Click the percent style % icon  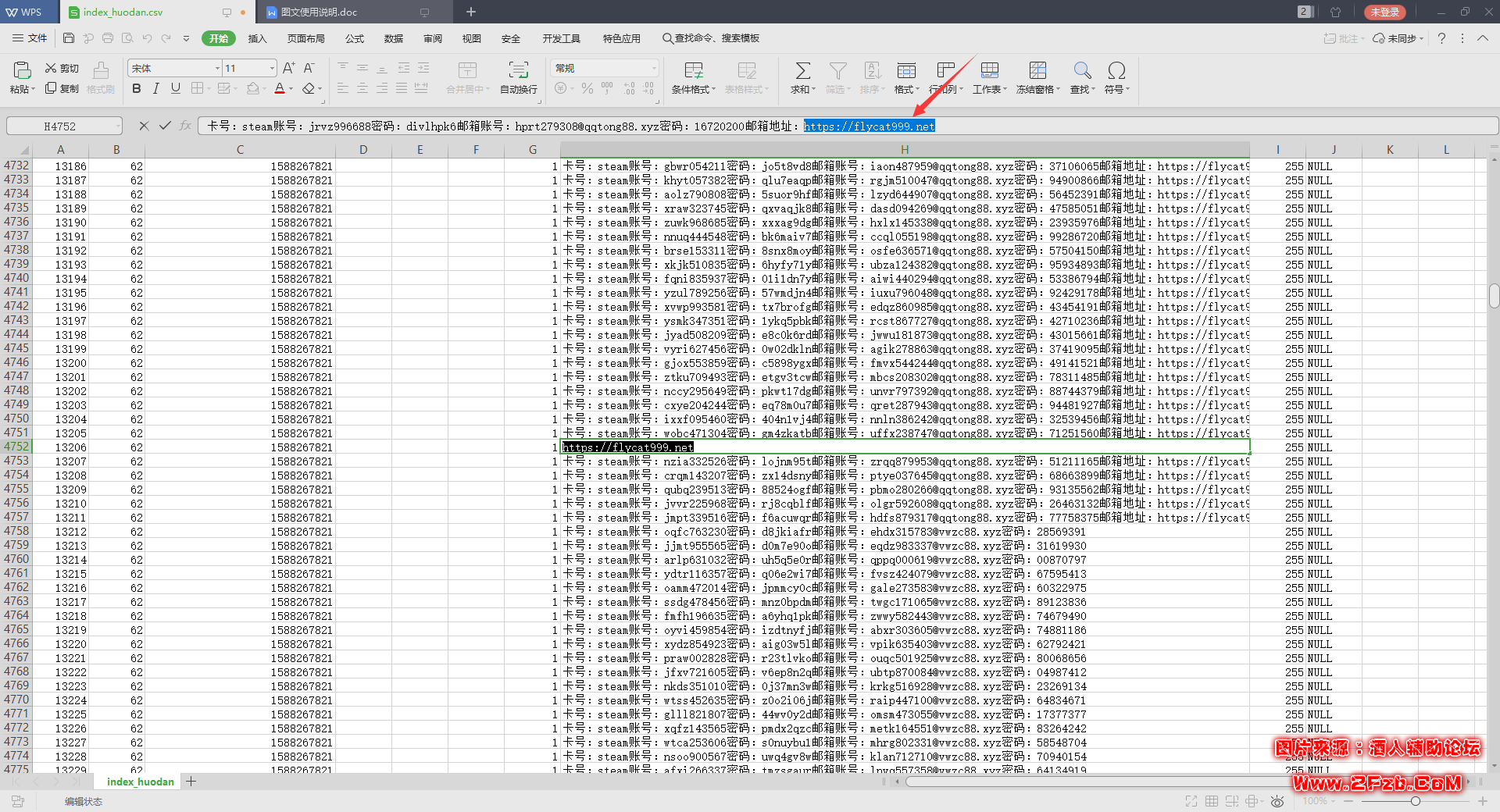point(587,88)
